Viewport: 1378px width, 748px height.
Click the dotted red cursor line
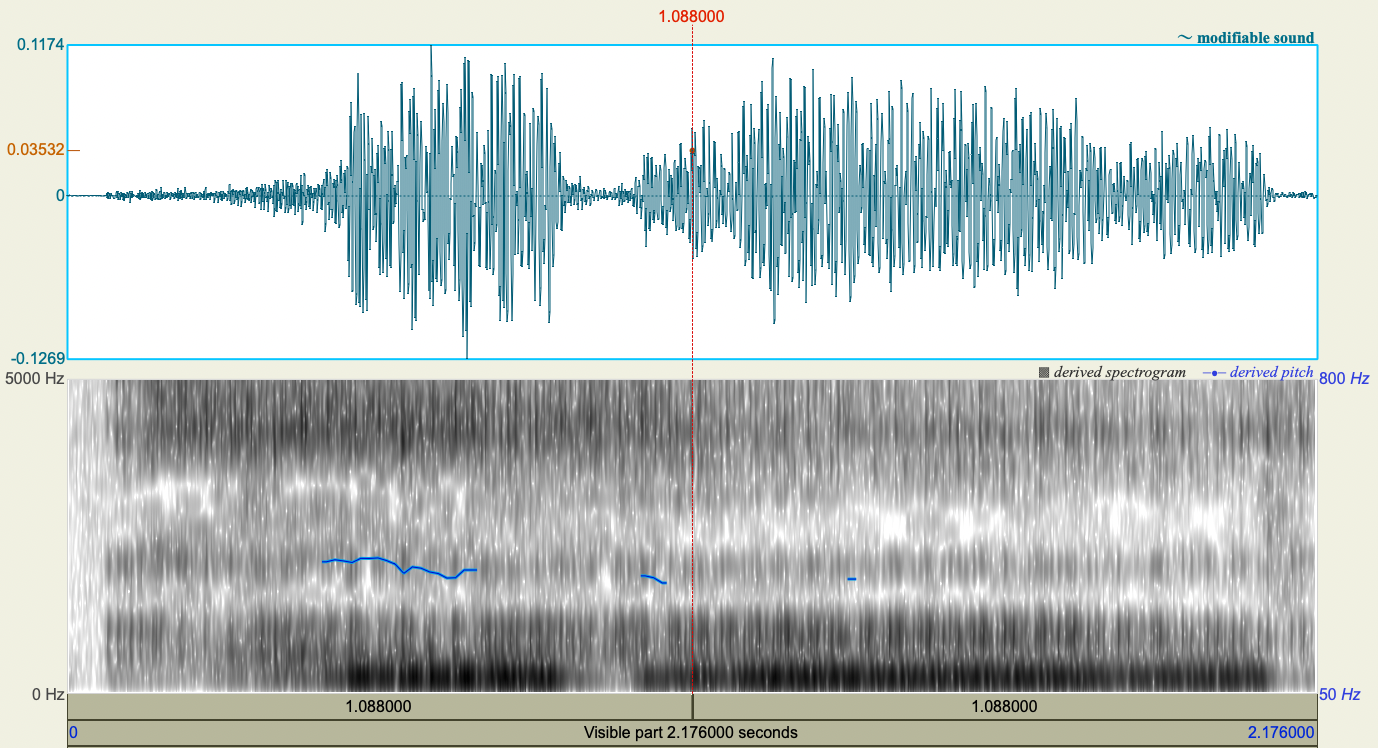(693, 250)
